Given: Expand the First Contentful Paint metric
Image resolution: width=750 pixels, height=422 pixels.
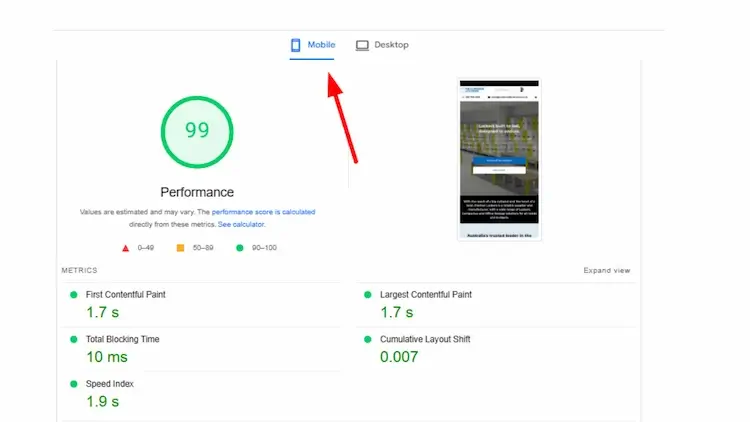Looking at the screenshot, I should pos(126,295).
